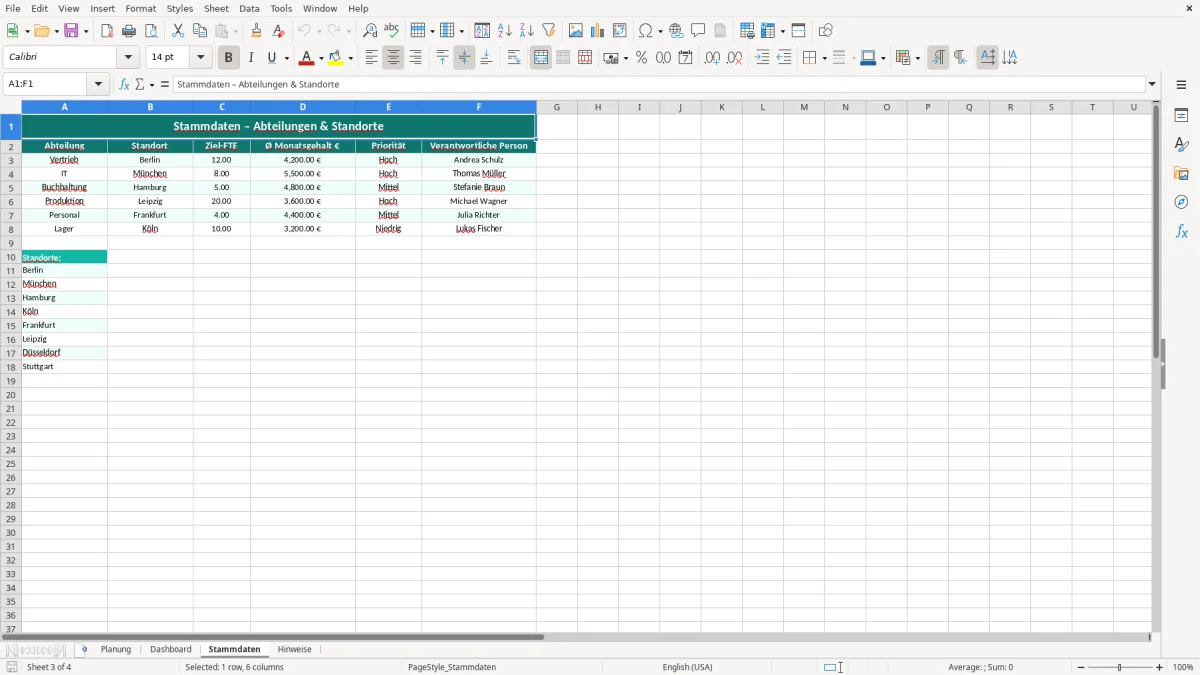Switch to the Hinweise sheet tab

tap(295, 650)
